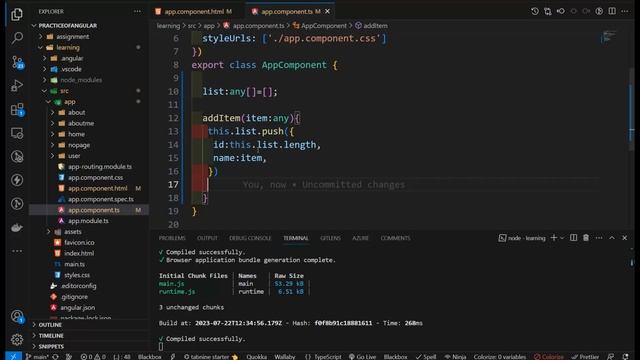Switch to PROBLEMS panel tab

[172, 238]
